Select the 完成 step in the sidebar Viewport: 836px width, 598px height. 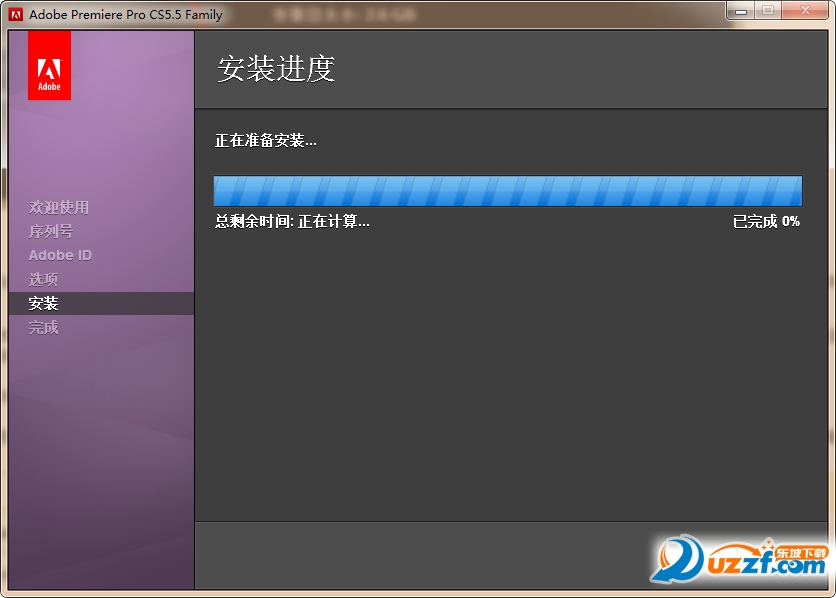(x=43, y=327)
